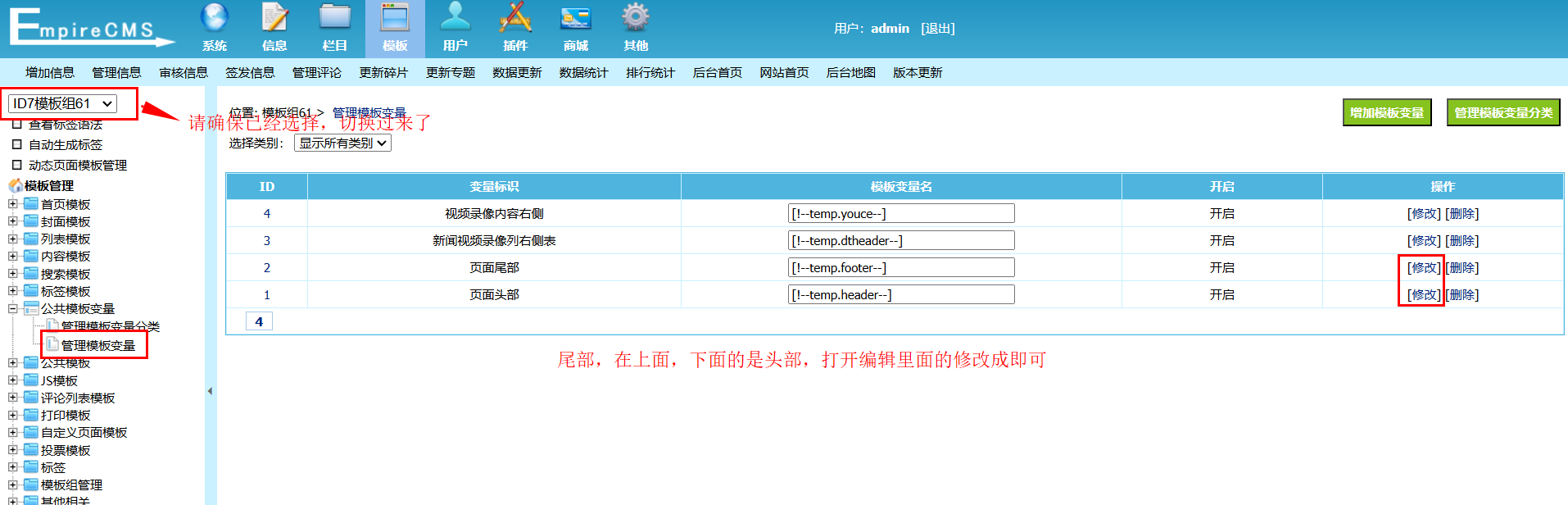
Task: Open the 其他 (Other) gear icon
Action: click(636, 19)
